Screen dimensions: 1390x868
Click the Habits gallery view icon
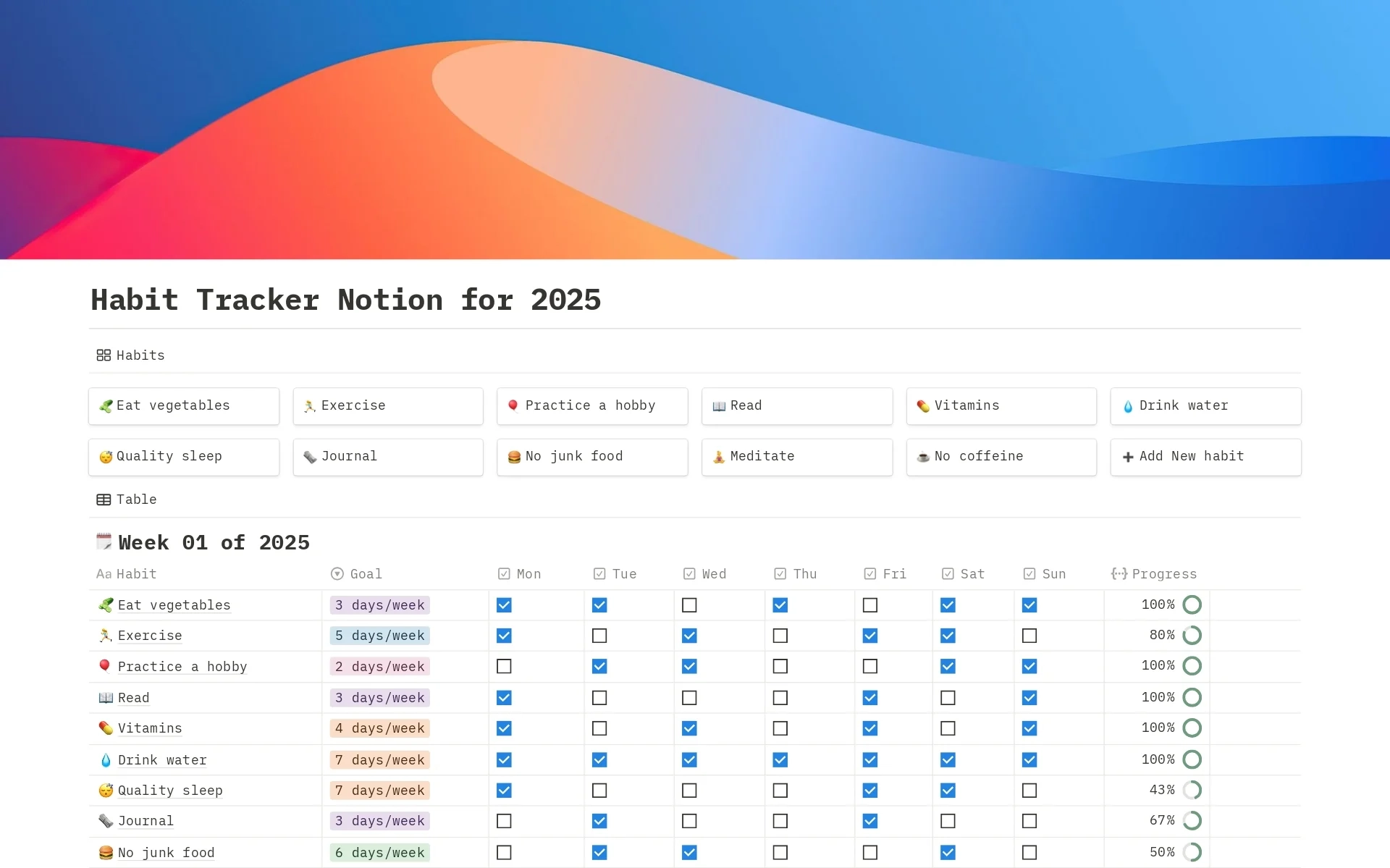[x=101, y=354]
